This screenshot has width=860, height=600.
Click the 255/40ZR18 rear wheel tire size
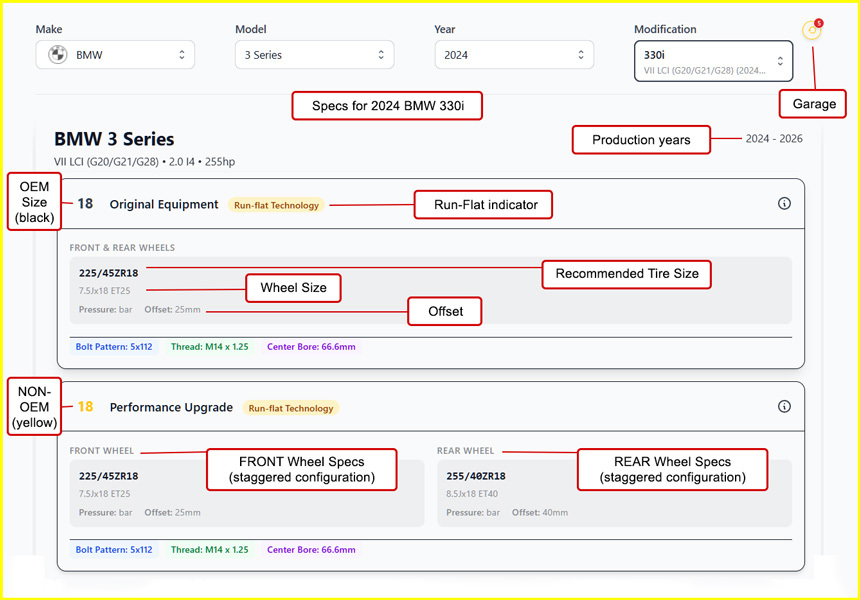click(x=476, y=476)
